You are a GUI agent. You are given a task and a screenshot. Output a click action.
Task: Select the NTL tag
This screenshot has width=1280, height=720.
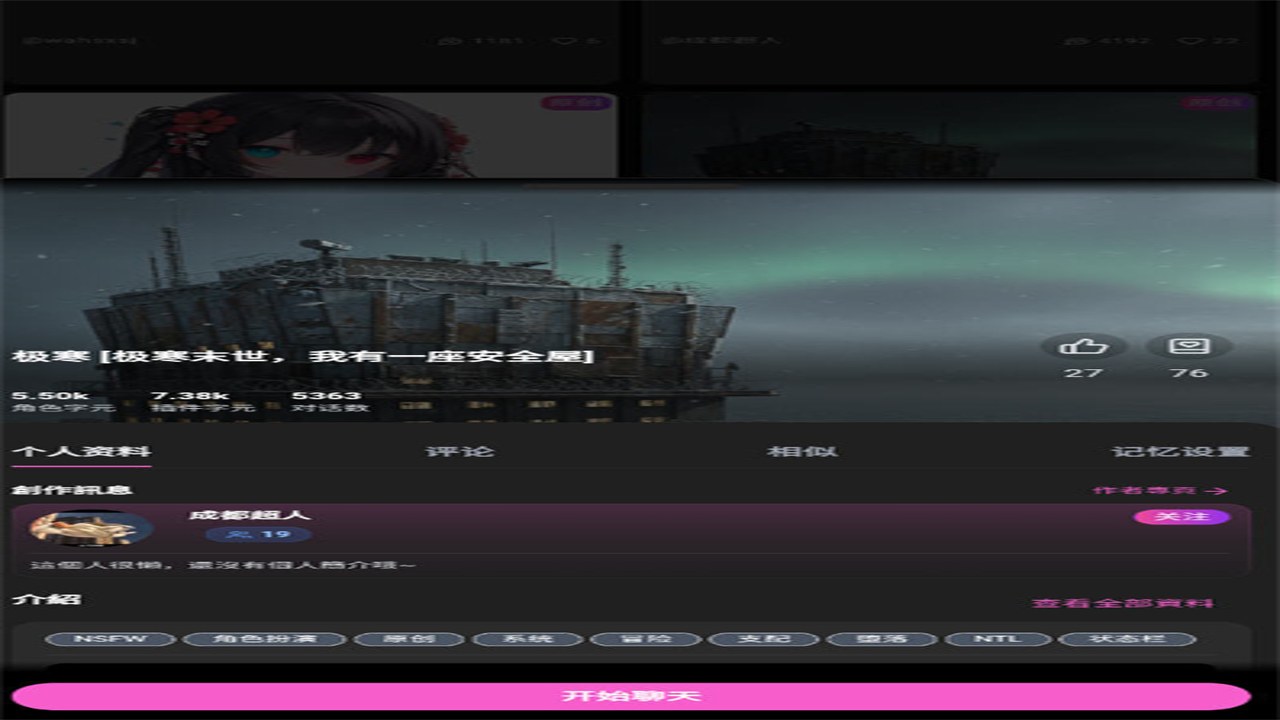(998, 639)
